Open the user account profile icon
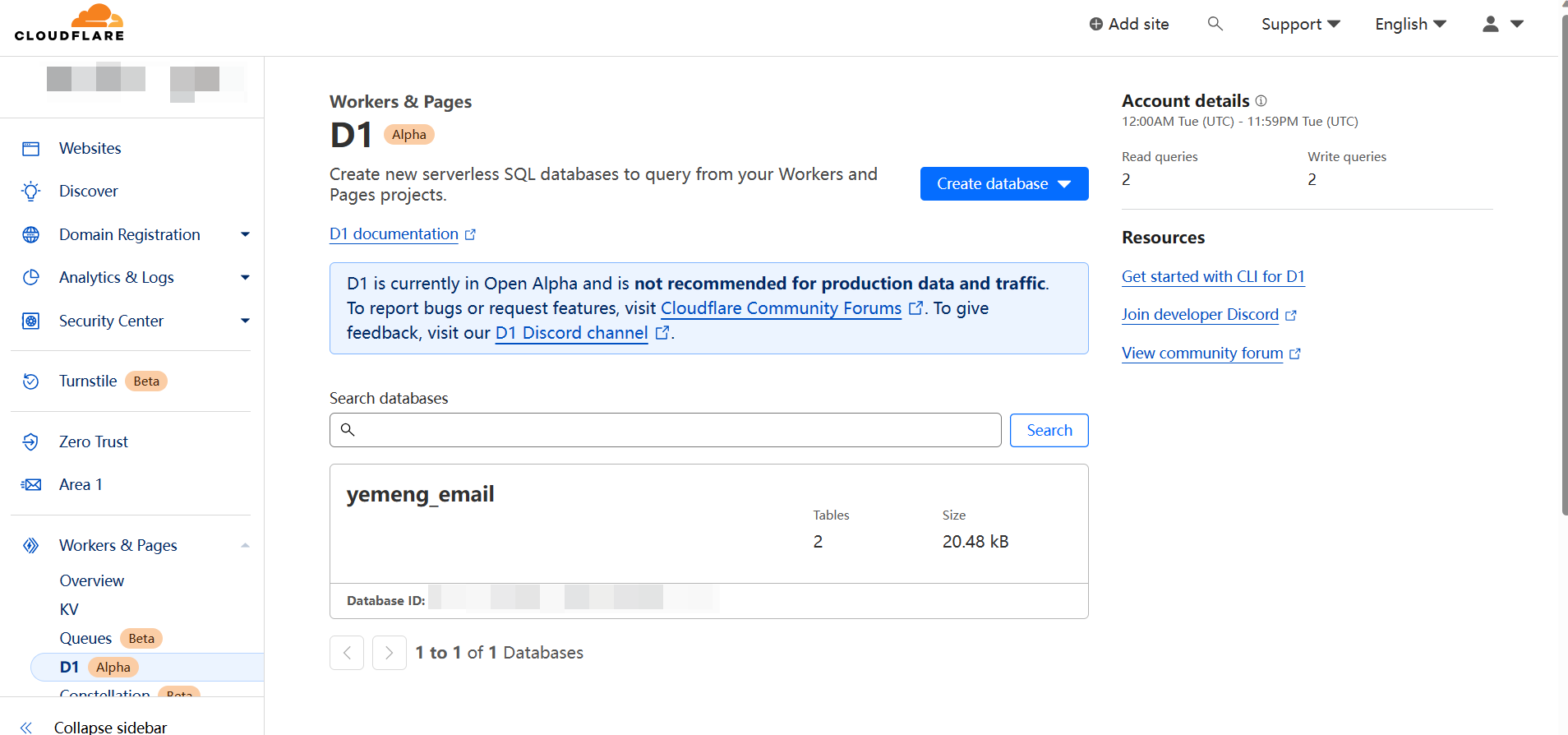The height and width of the screenshot is (735, 1568). tap(1491, 24)
